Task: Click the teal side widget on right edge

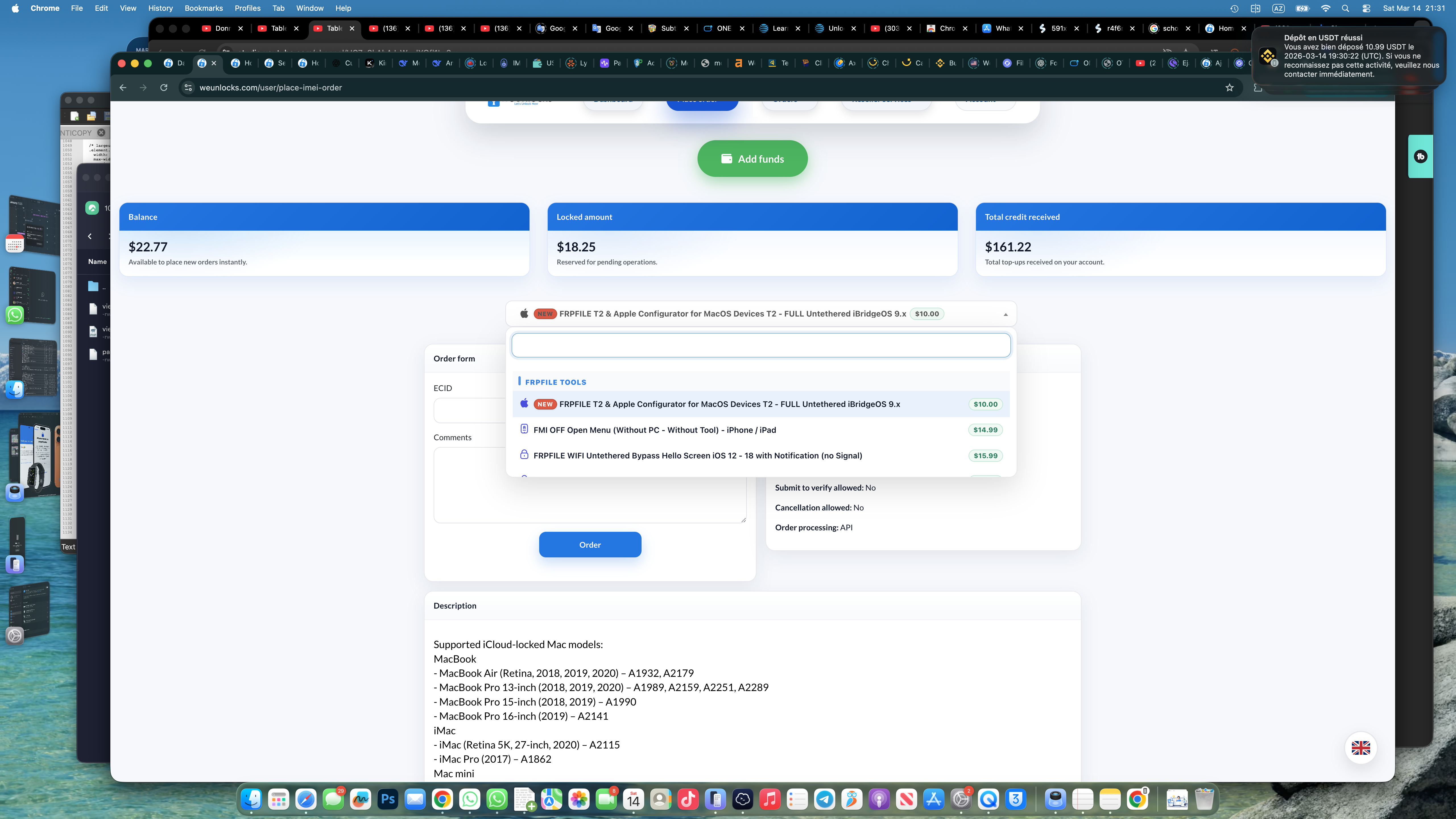Action: [1420, 157]
